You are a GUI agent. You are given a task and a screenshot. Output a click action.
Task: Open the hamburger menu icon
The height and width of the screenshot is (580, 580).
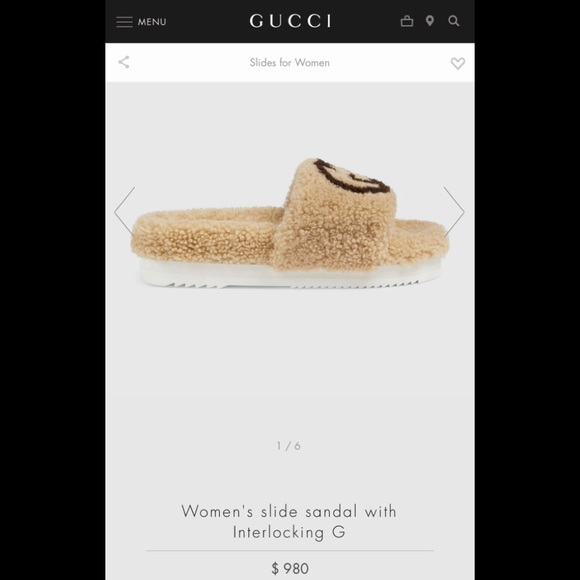[124, 22]
